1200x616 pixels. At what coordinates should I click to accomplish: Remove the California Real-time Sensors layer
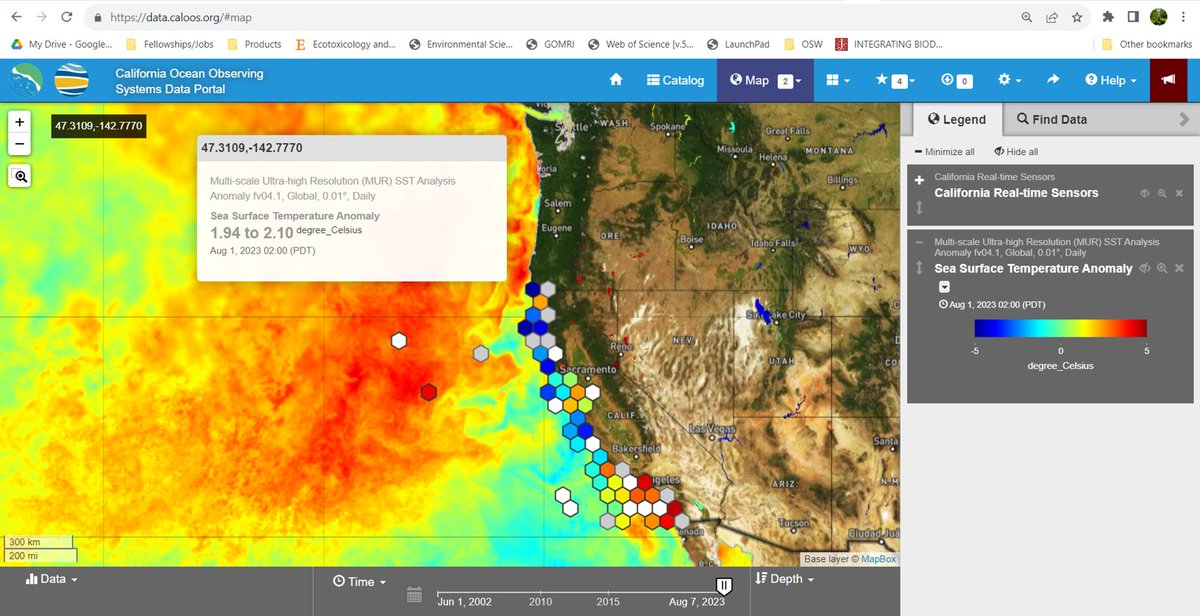[1178, 193]
